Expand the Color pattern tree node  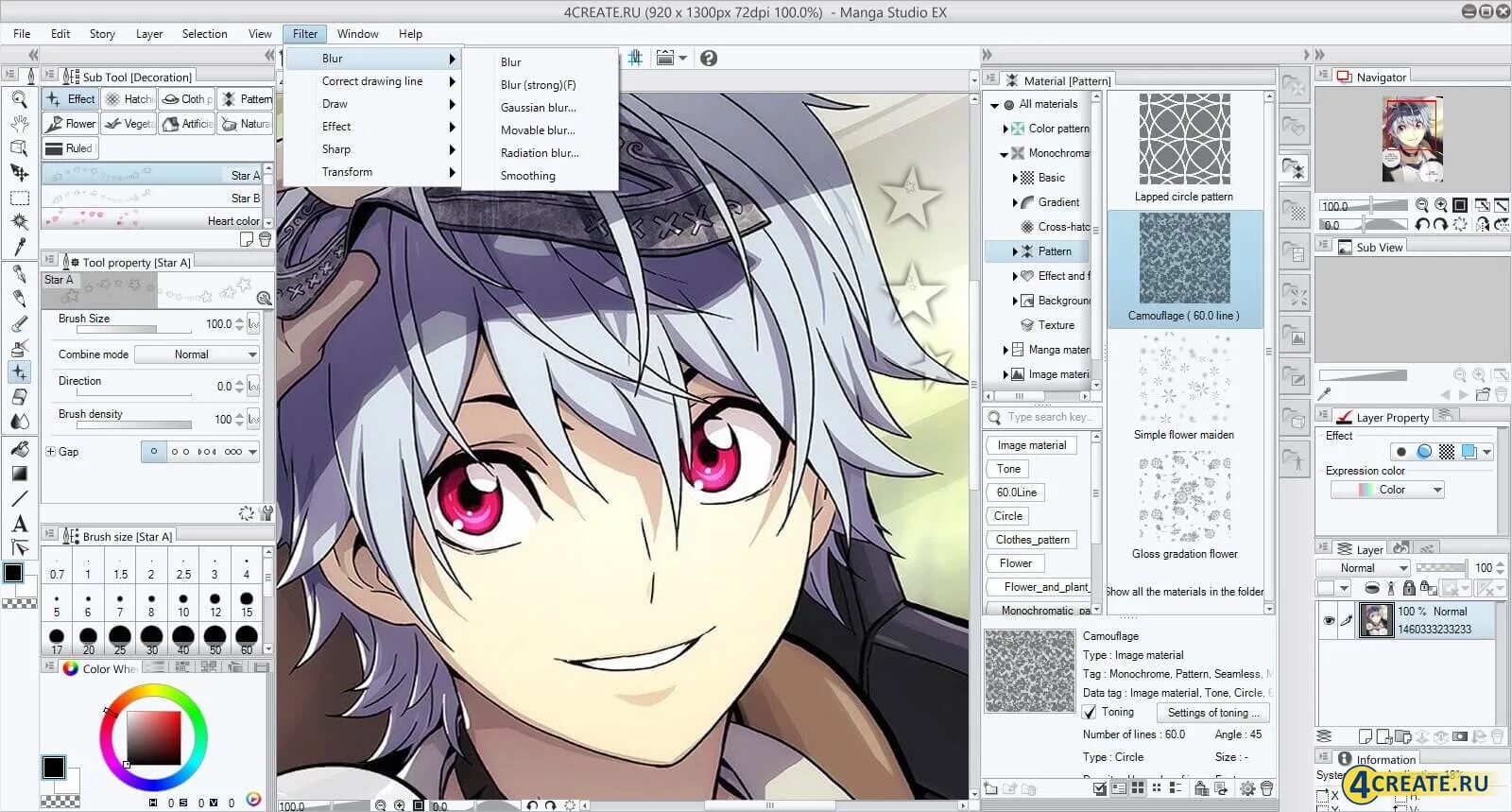[1005, 130]
